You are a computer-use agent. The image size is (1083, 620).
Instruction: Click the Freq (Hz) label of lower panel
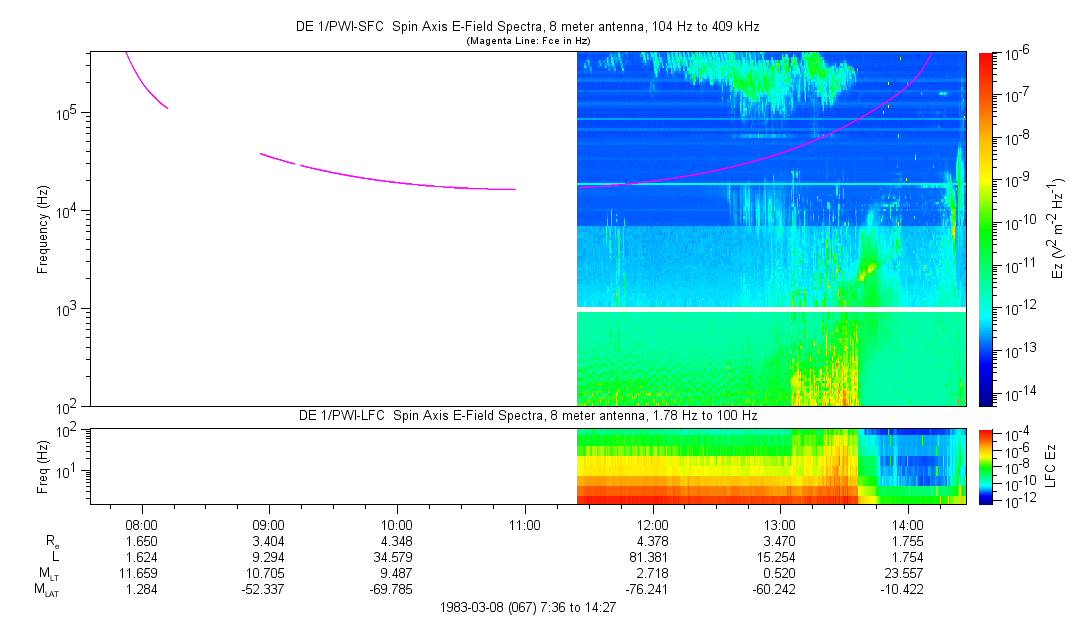43,465
